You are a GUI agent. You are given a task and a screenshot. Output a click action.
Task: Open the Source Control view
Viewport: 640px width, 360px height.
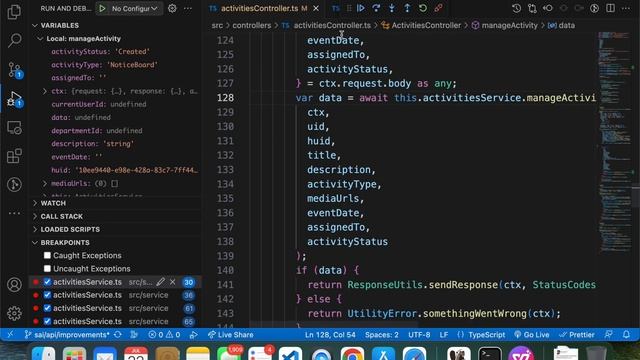coord(14,70)
